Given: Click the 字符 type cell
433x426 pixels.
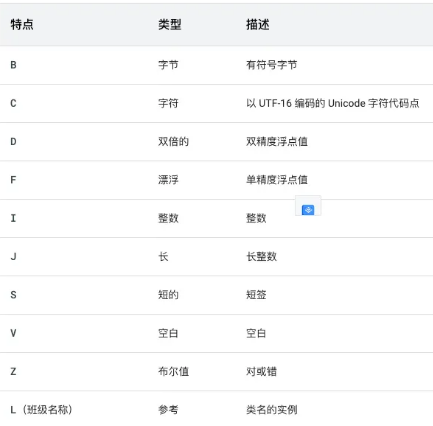Looking at the screenshot, I should 168,103.
